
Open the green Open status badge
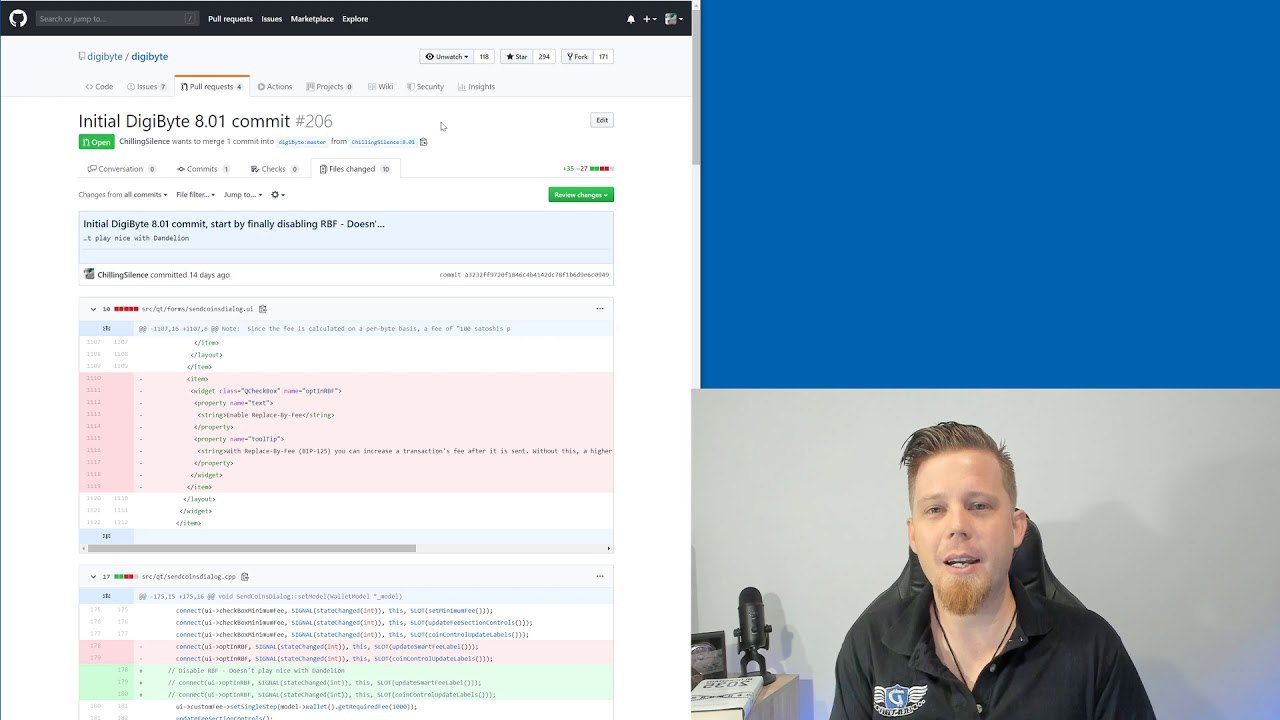97,142
